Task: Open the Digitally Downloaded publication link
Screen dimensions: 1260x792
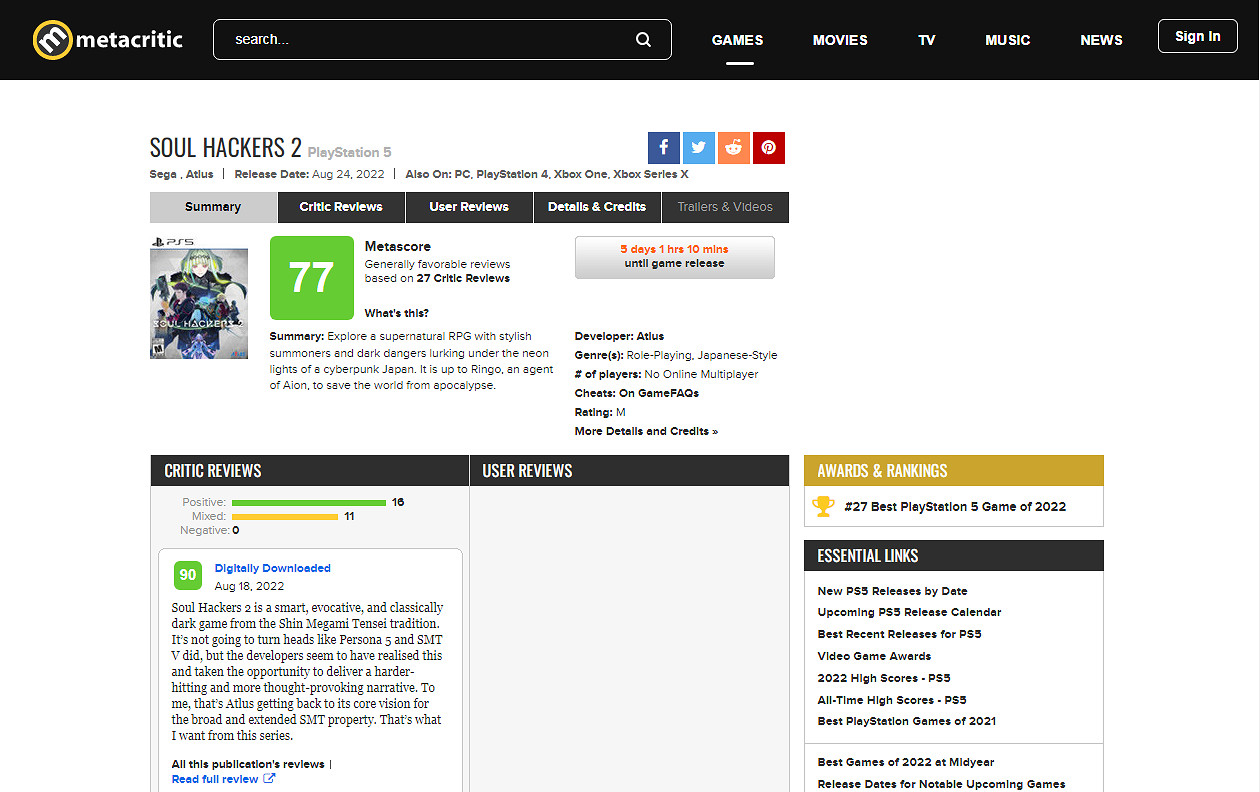Action: (x=272, y=568)
